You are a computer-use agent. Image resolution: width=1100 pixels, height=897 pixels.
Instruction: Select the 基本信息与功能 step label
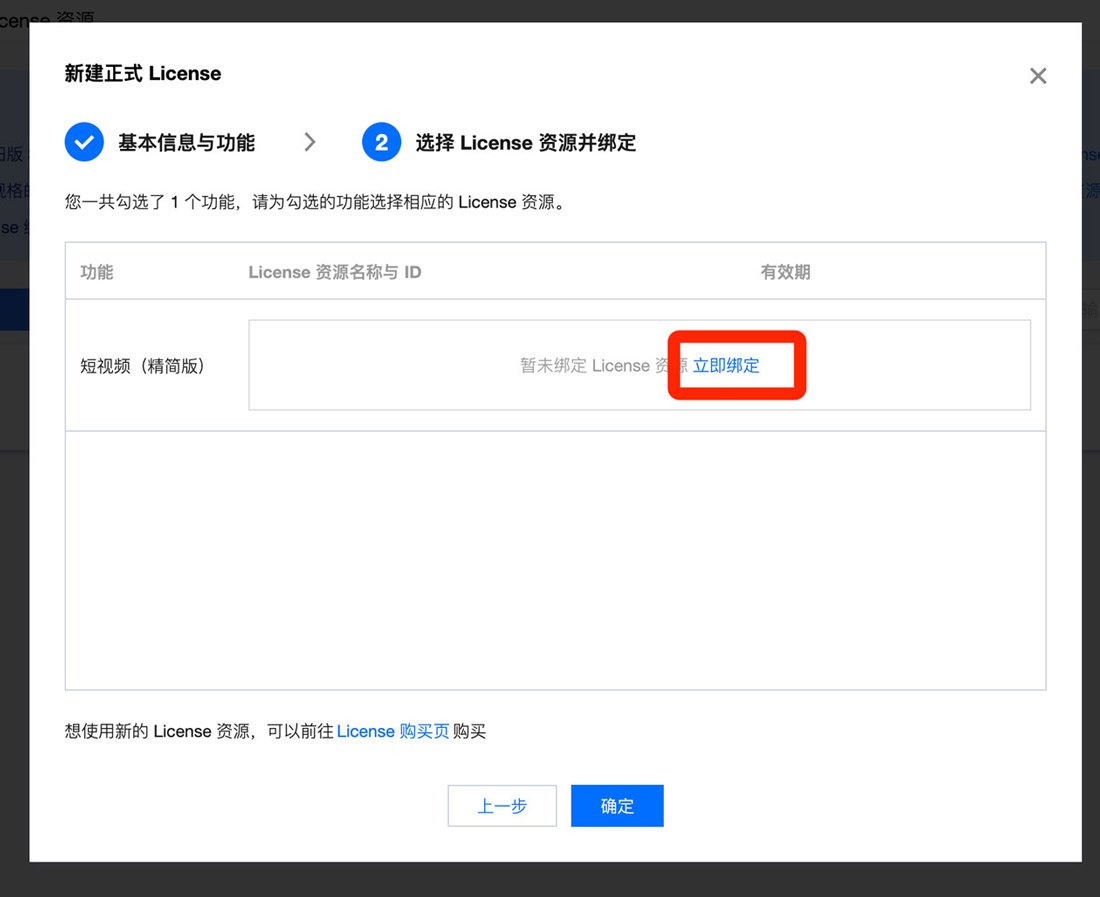pyautogui.click(x=186, y=143)
